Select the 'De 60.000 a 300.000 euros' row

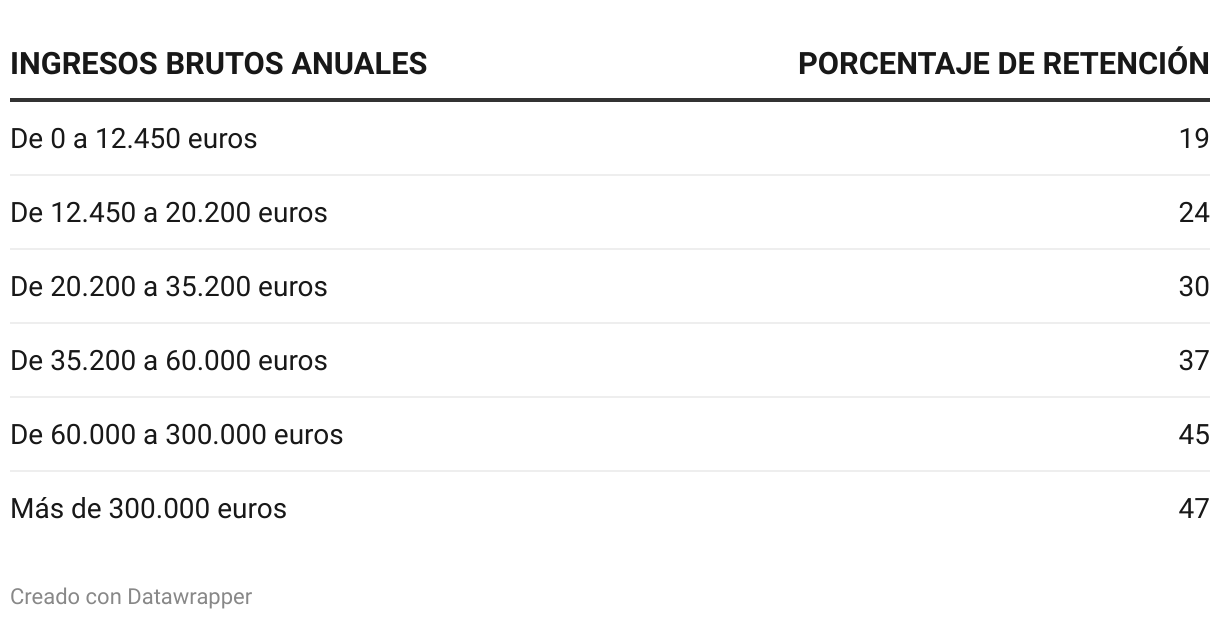[610, 435]
